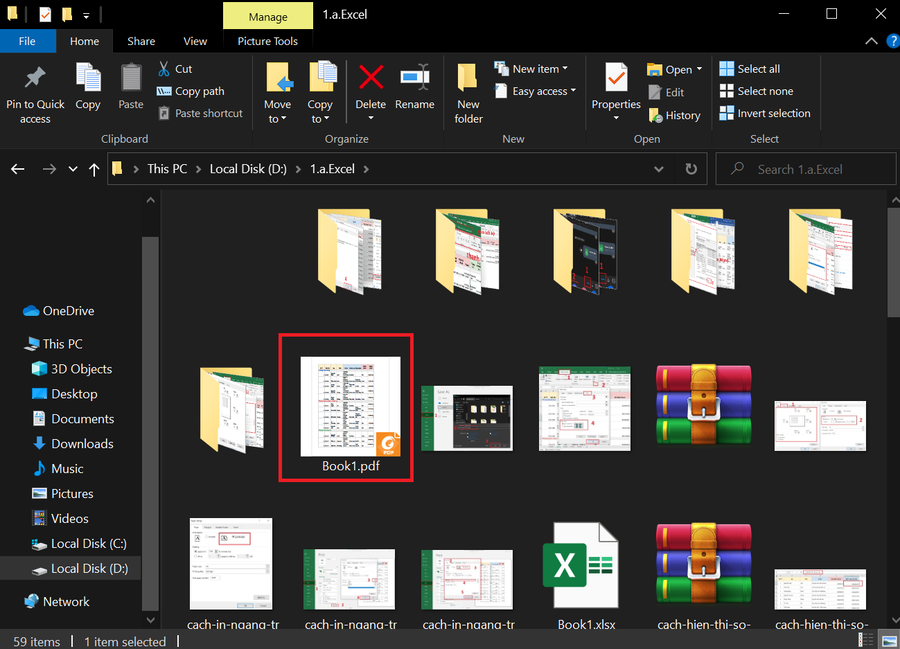Open the Copy to menu

tap(320, 93)
